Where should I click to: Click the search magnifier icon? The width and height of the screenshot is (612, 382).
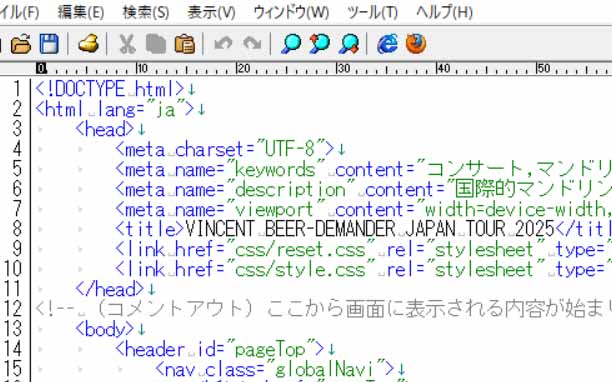coord(291,44)
